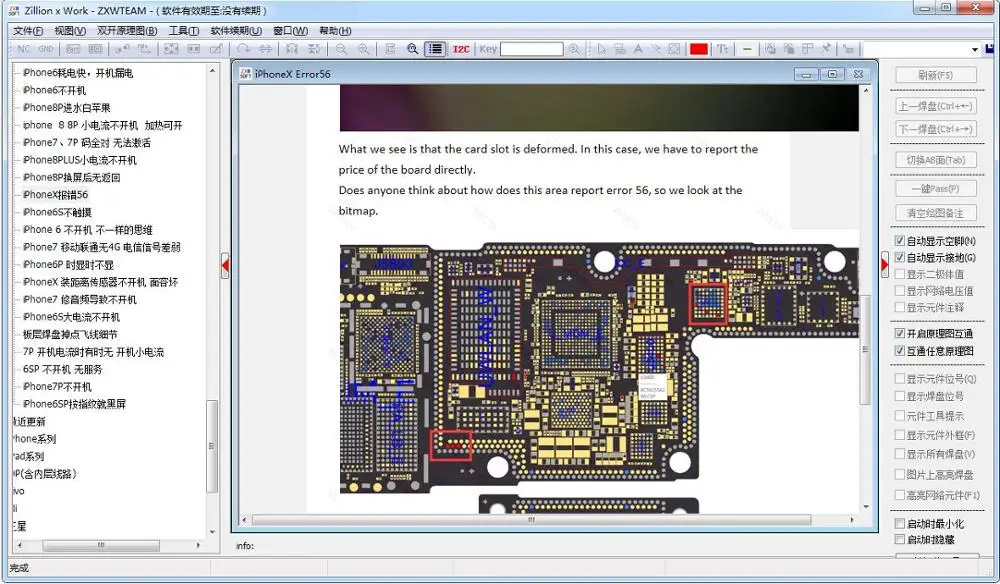The height and width of the screenshot is (584, 1000).
Task: Open the 双开原理图(B) menu
Action: tap(127, 31)
